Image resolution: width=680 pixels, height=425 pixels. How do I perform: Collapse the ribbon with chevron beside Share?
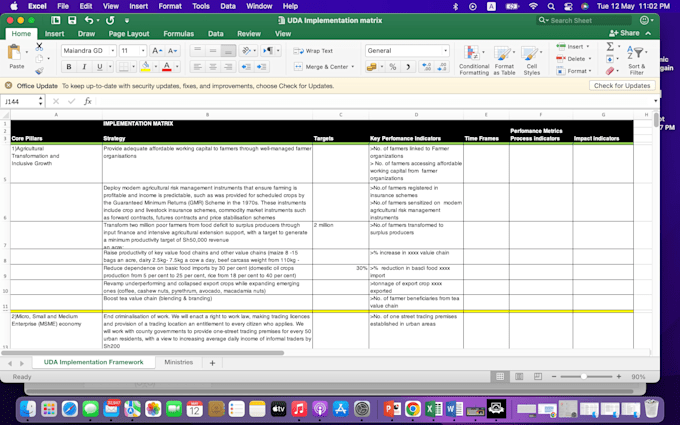pos(648,33)
